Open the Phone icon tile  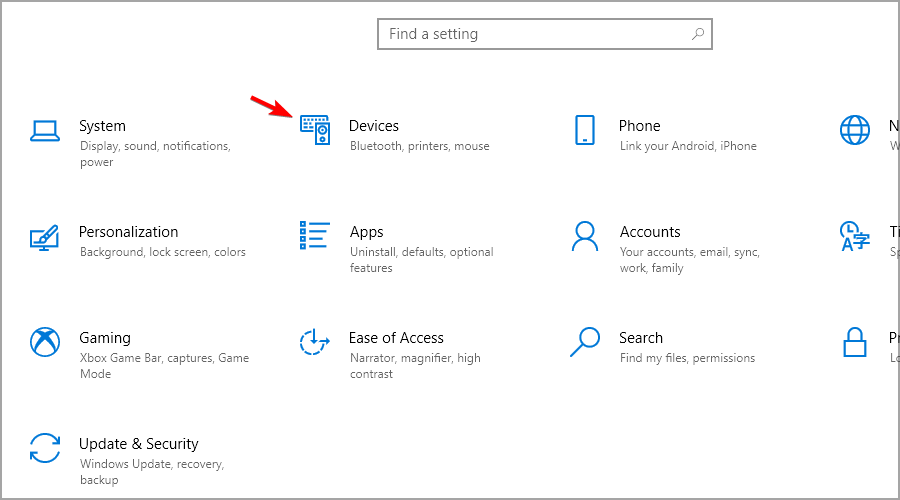click(x=585, y=130)
